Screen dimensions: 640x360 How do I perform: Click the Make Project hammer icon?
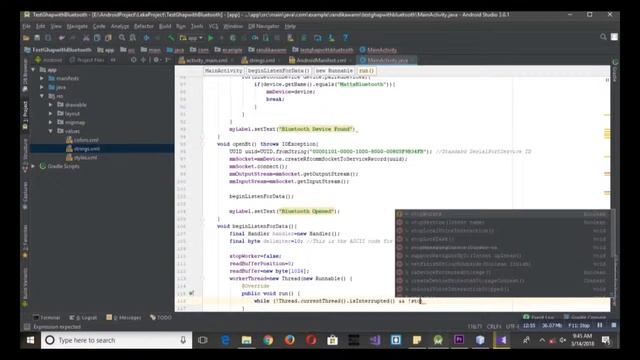[x=171, y=38]
